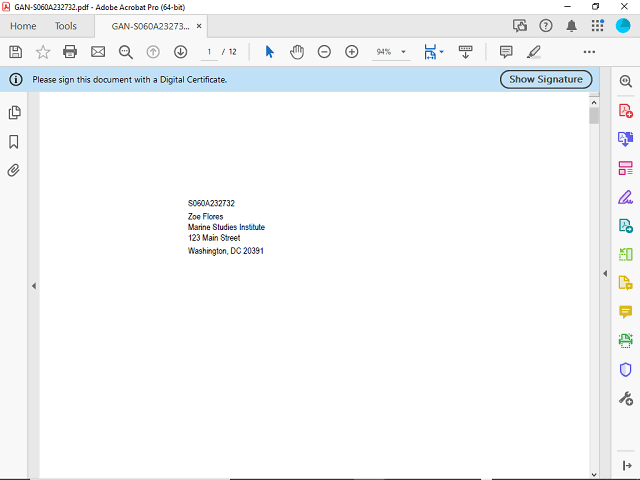Activate the selection arrow tool
Image resolution: width=640 pixels, height=480 pixels.
point(269,52)
